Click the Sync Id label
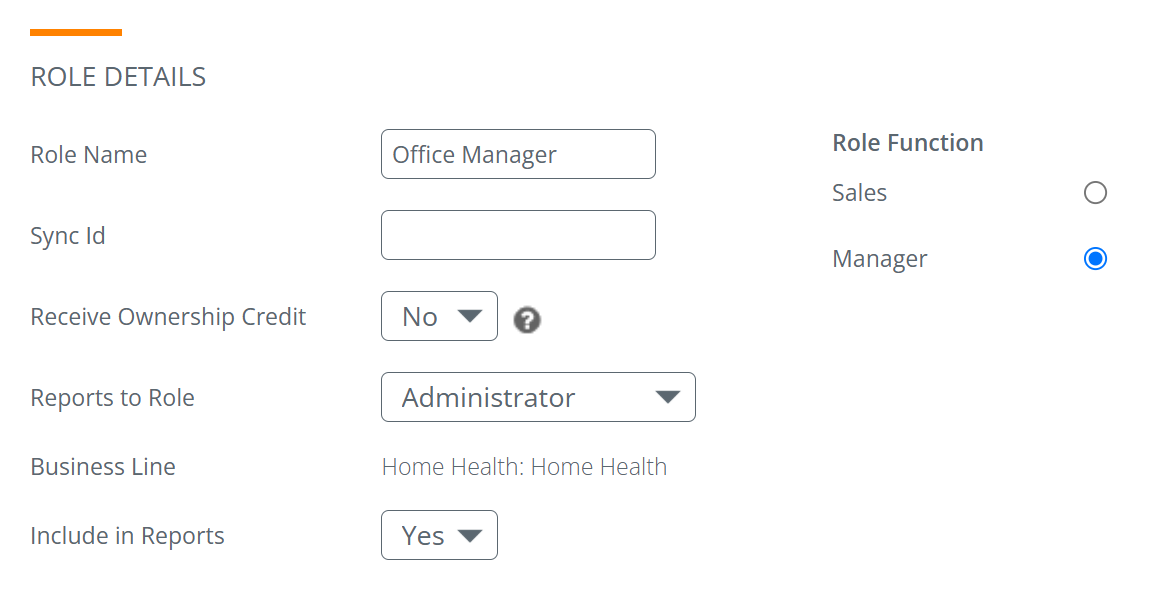The width and height of the screenshot is (1162, 596). tap(67, 236)
